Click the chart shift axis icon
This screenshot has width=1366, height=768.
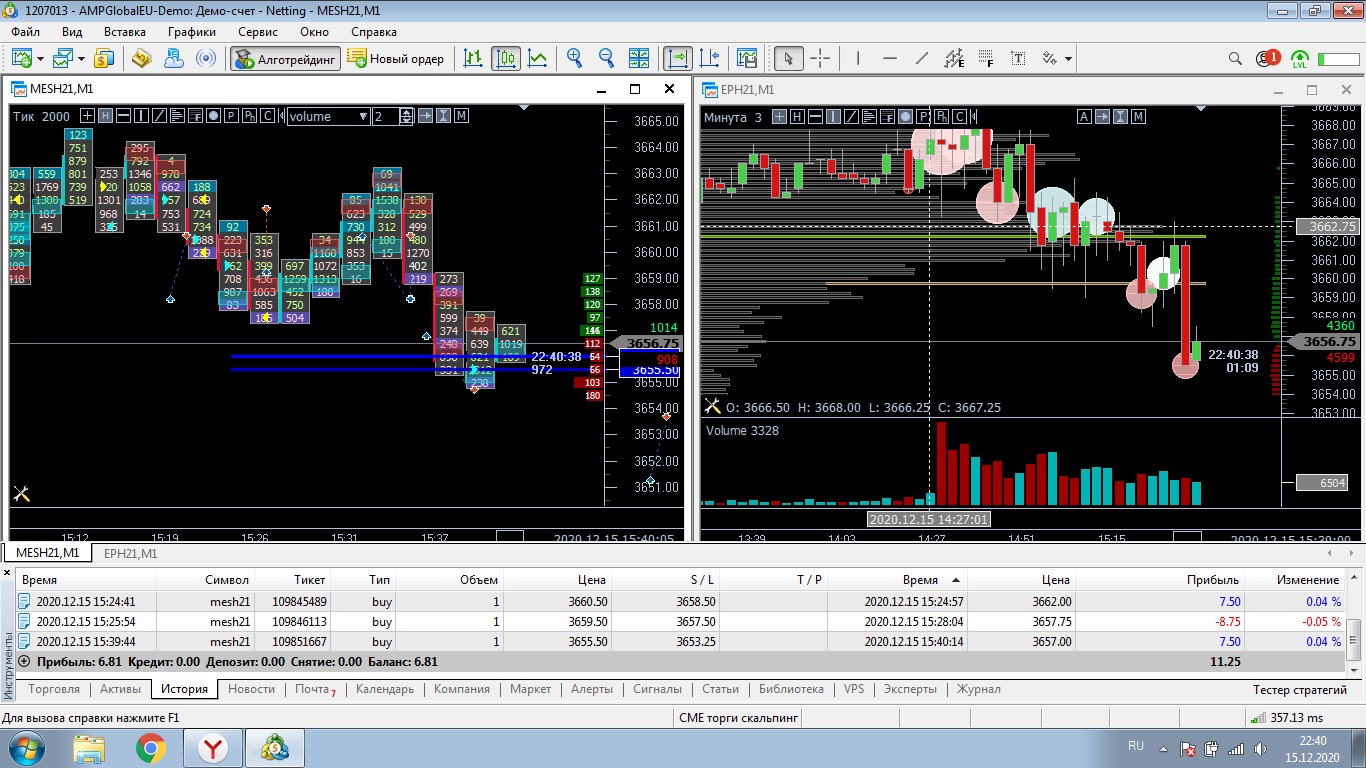709,58
